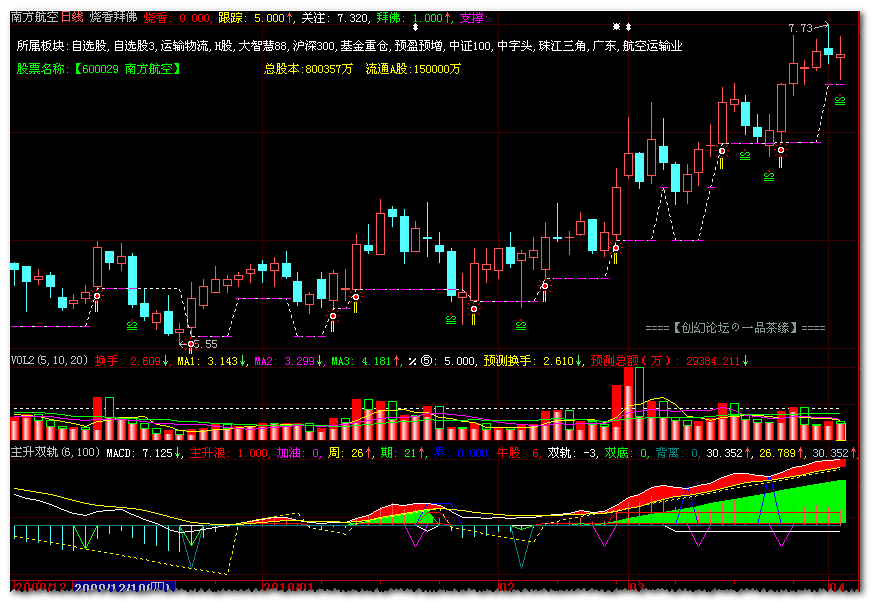The image size is (871, 609).
Task: Select the 日线 daily period label
Action: (72, 18)
